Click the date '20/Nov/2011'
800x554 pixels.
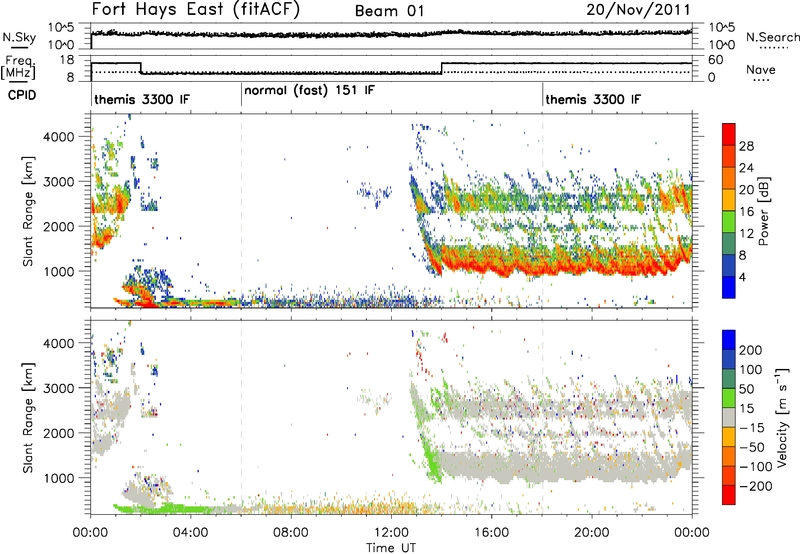(638, 10)
